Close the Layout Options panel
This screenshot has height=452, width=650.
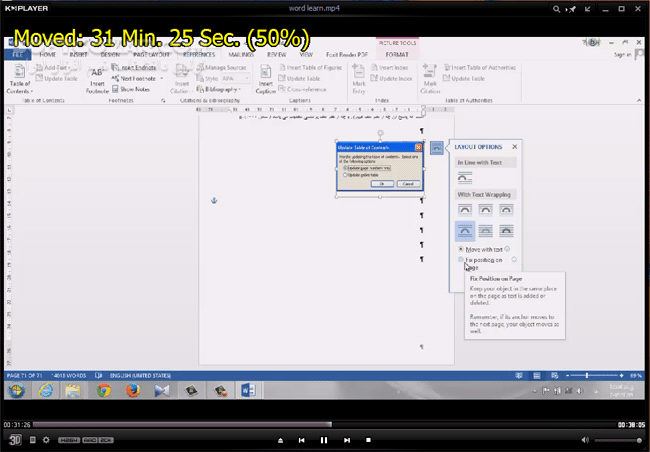[515, 147]
